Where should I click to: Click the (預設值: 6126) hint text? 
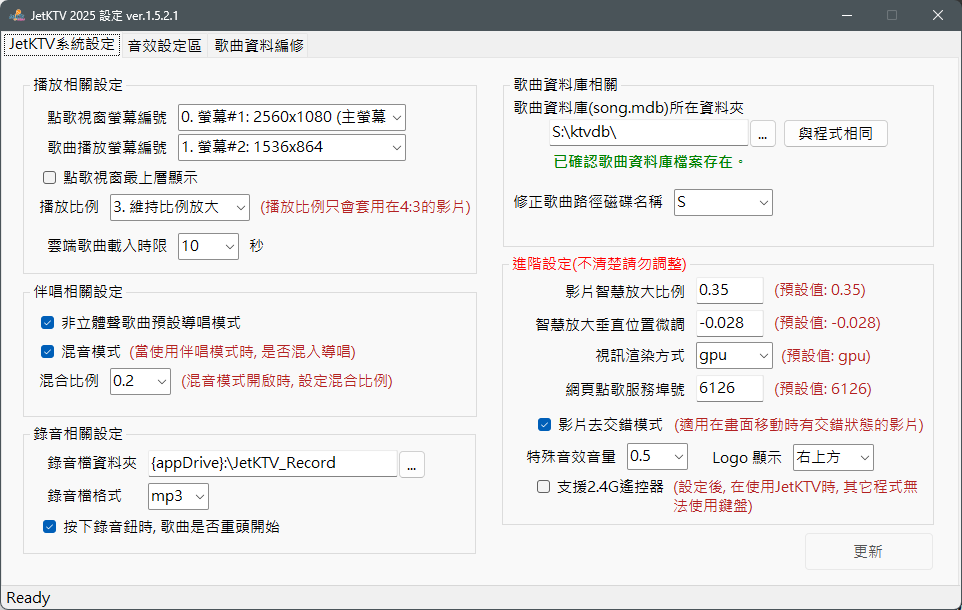(x=823, y=389)
